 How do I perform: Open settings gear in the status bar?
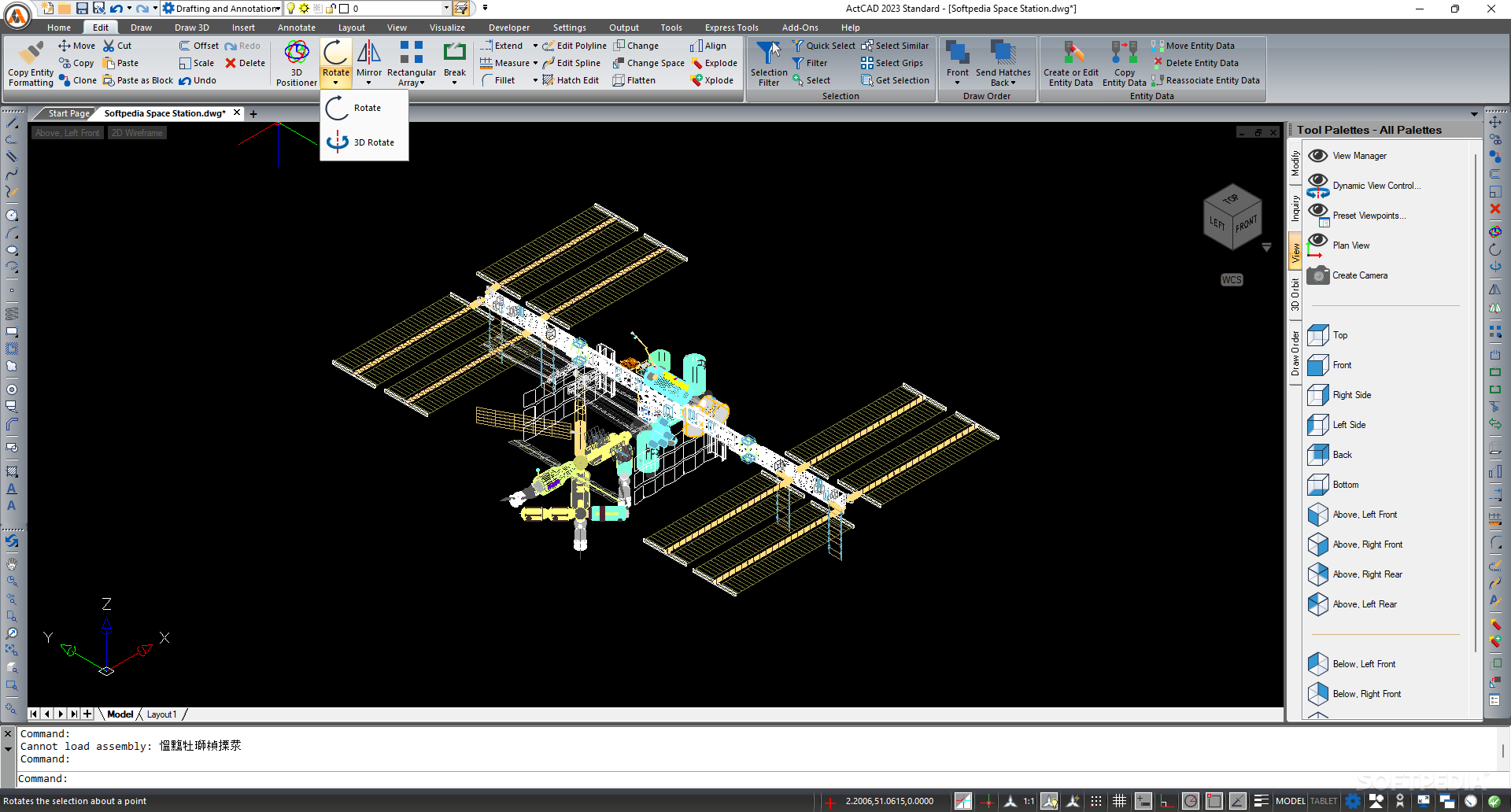point(1353,801)
